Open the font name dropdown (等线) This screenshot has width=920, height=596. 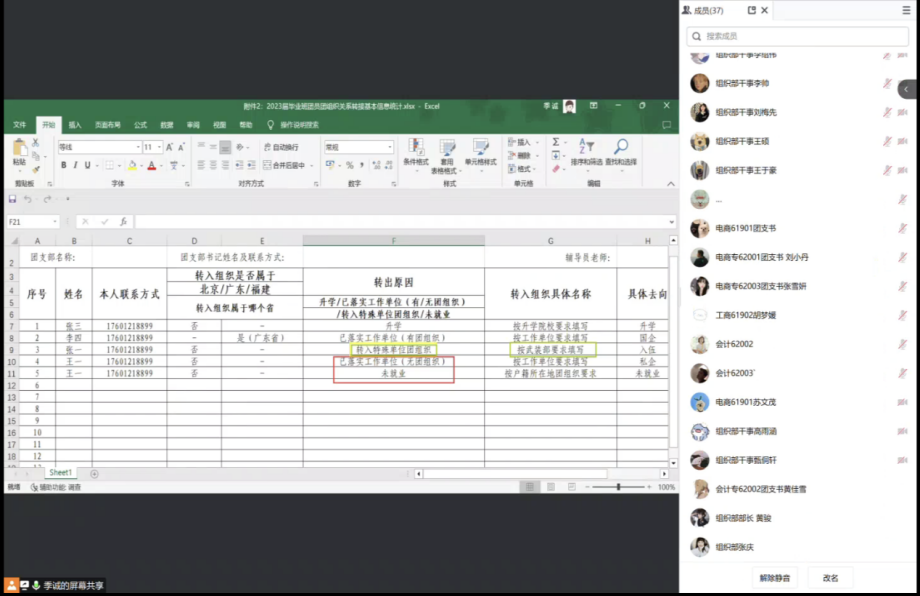pyautogui.click(x=97, y=147)
